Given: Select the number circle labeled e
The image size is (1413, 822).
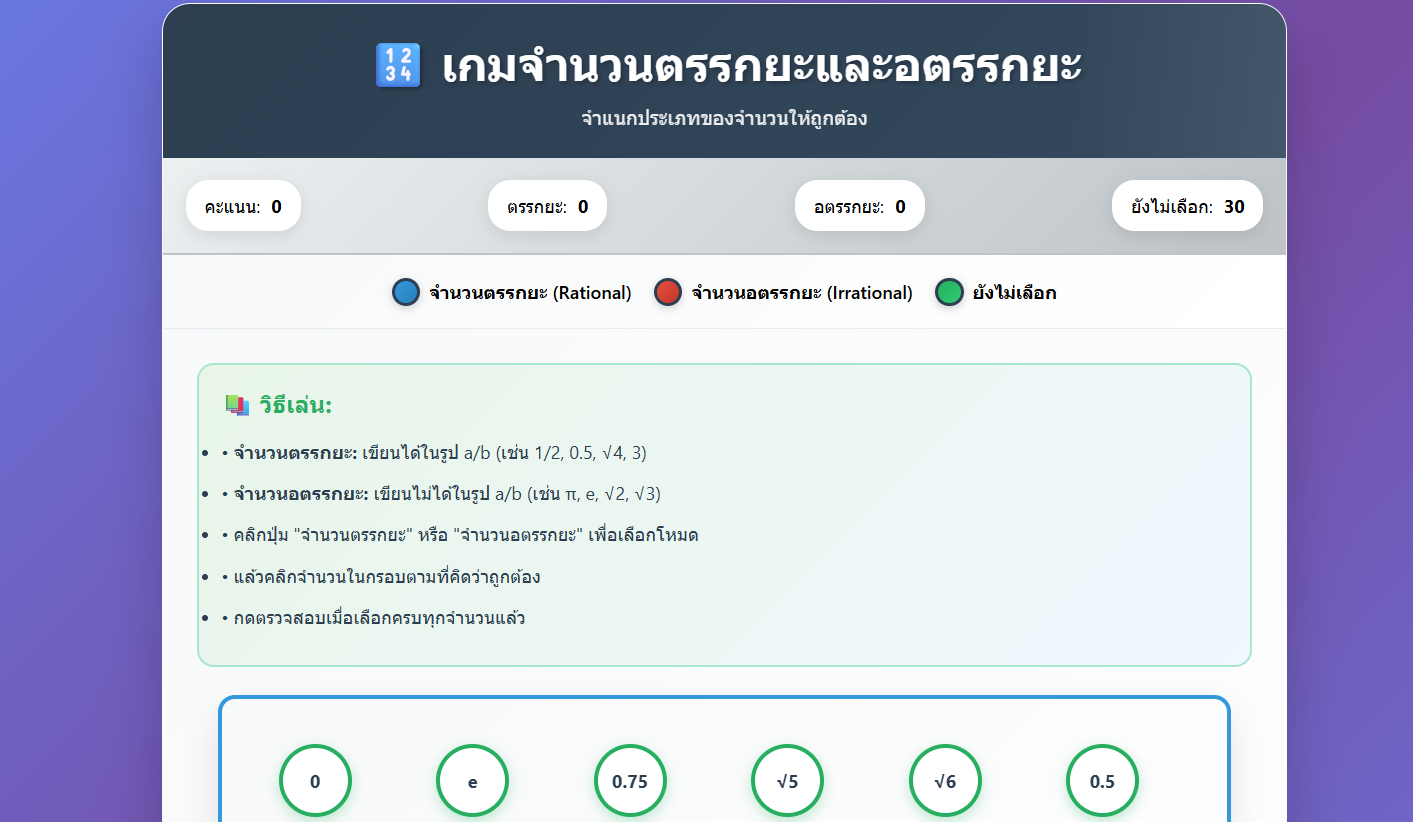Looking at the screenshot, I should [x=473, y=781].
